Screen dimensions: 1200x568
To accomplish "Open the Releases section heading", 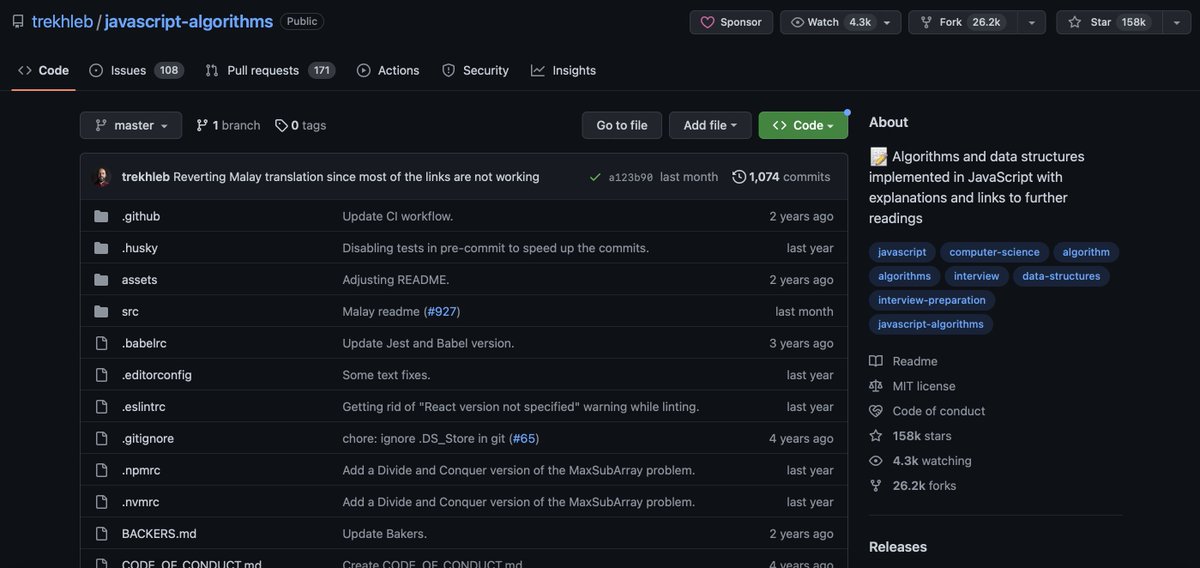I will 898,547.
